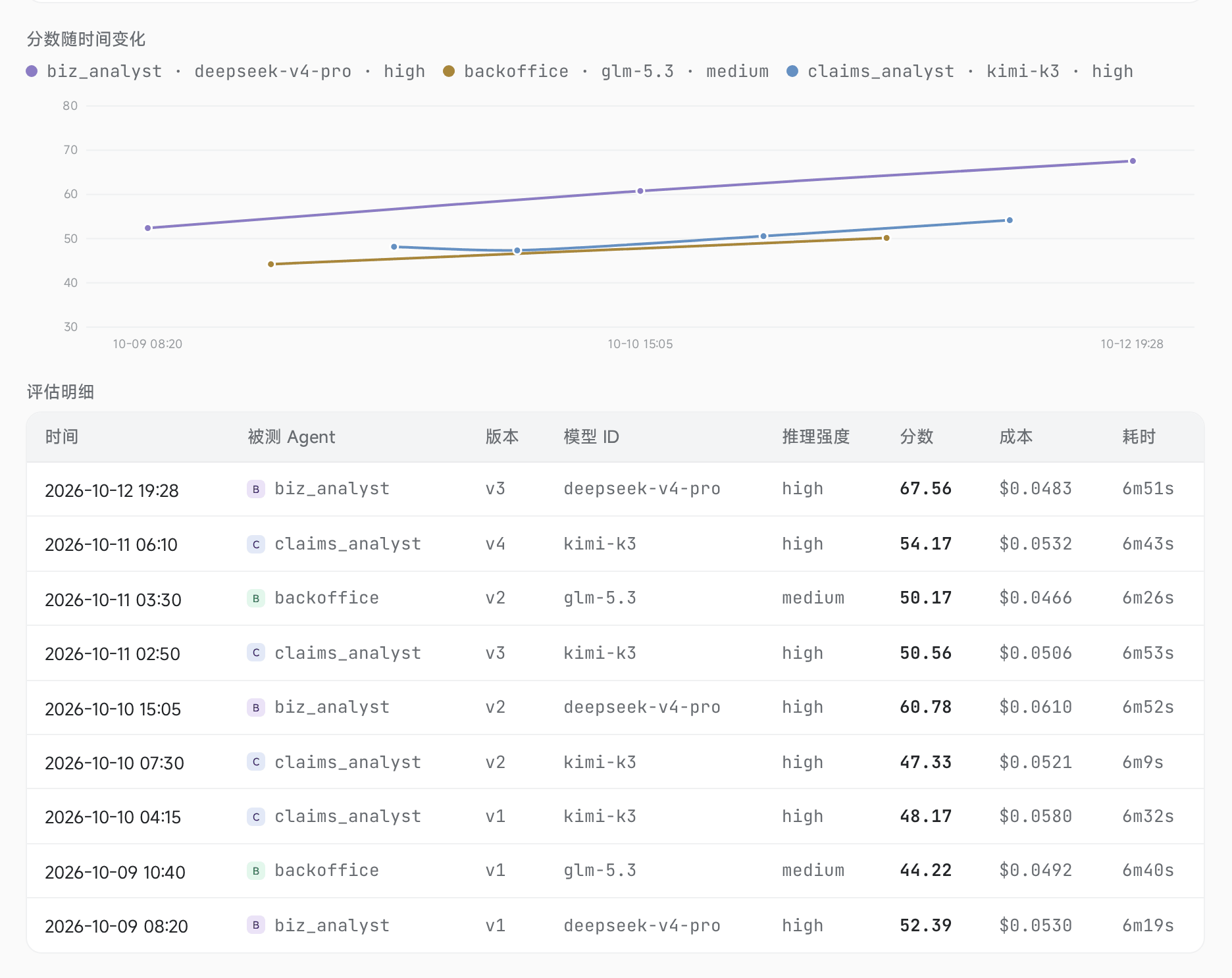Click the purple data point at 10-12 19:28
Screen dimensions: 1232x978
tap(1133, 161)
